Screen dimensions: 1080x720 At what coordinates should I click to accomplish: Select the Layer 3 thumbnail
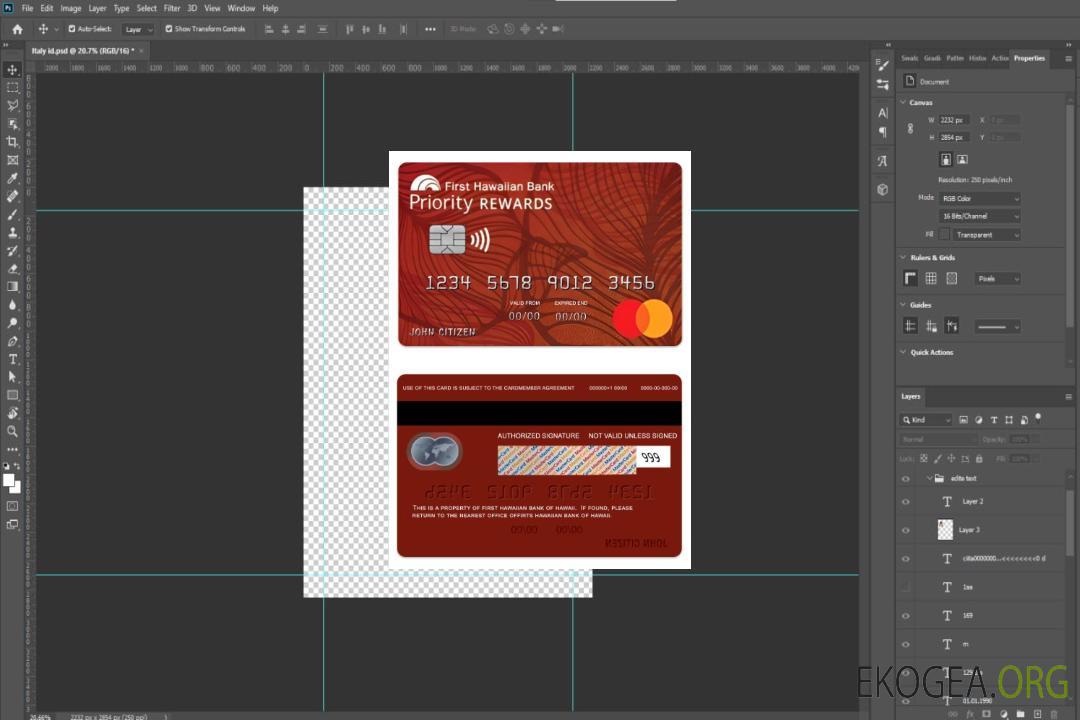[945, 530]
